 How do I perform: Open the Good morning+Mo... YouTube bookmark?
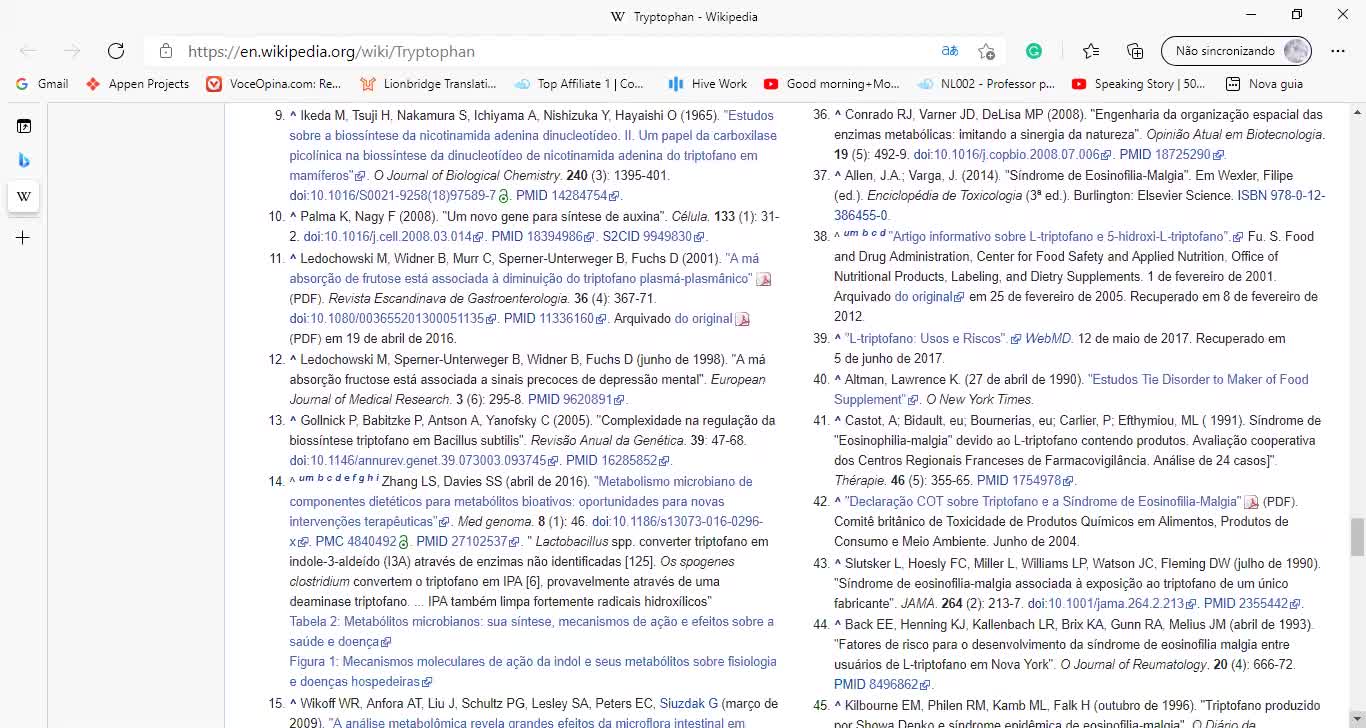832,84
